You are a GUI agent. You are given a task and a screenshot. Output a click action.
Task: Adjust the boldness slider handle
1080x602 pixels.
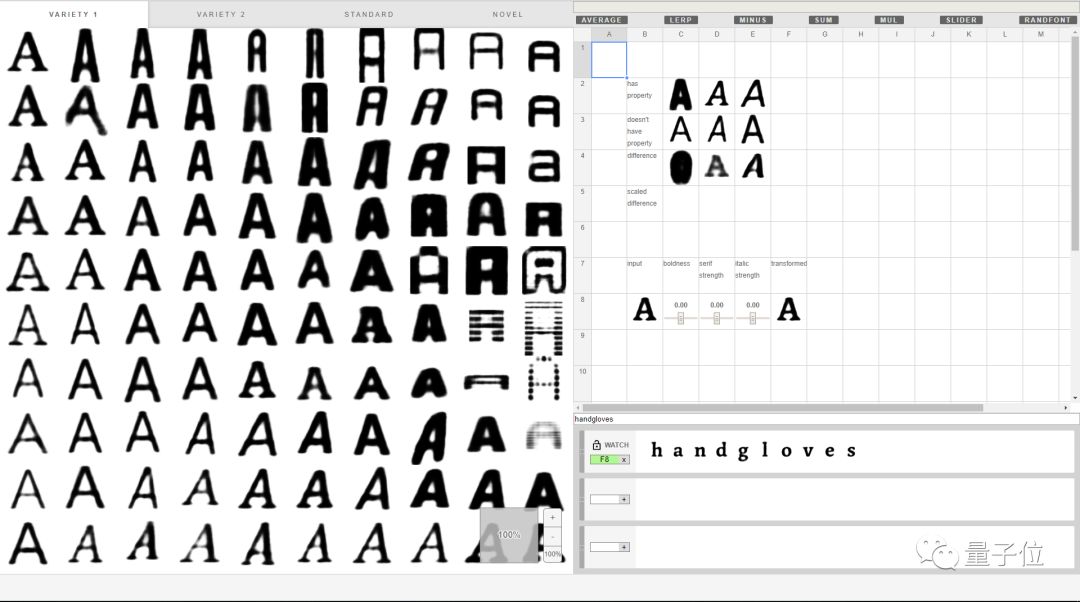tap(681, 318)
